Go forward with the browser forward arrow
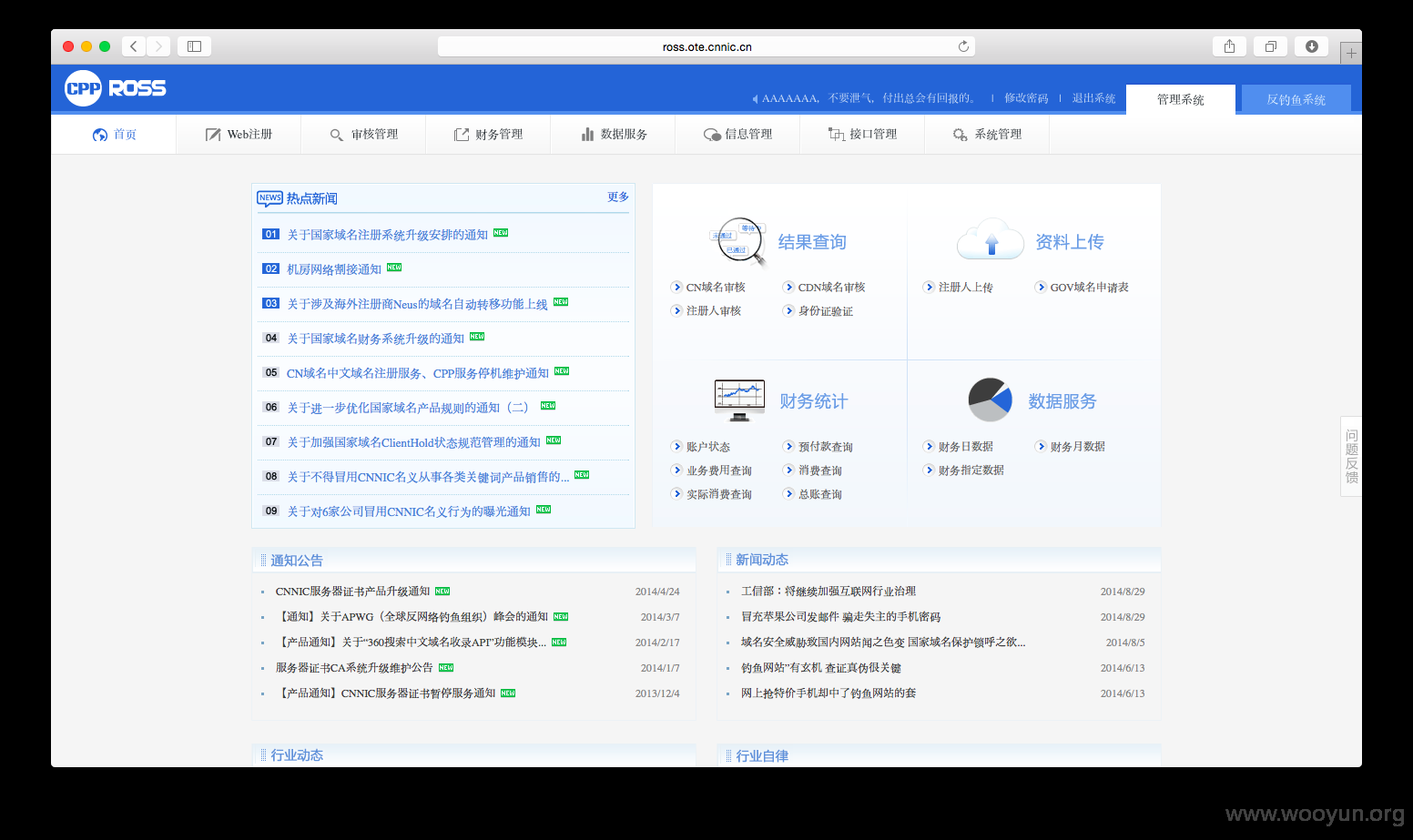This screenshot has height=840, width=1413. (x=158, y=46)
